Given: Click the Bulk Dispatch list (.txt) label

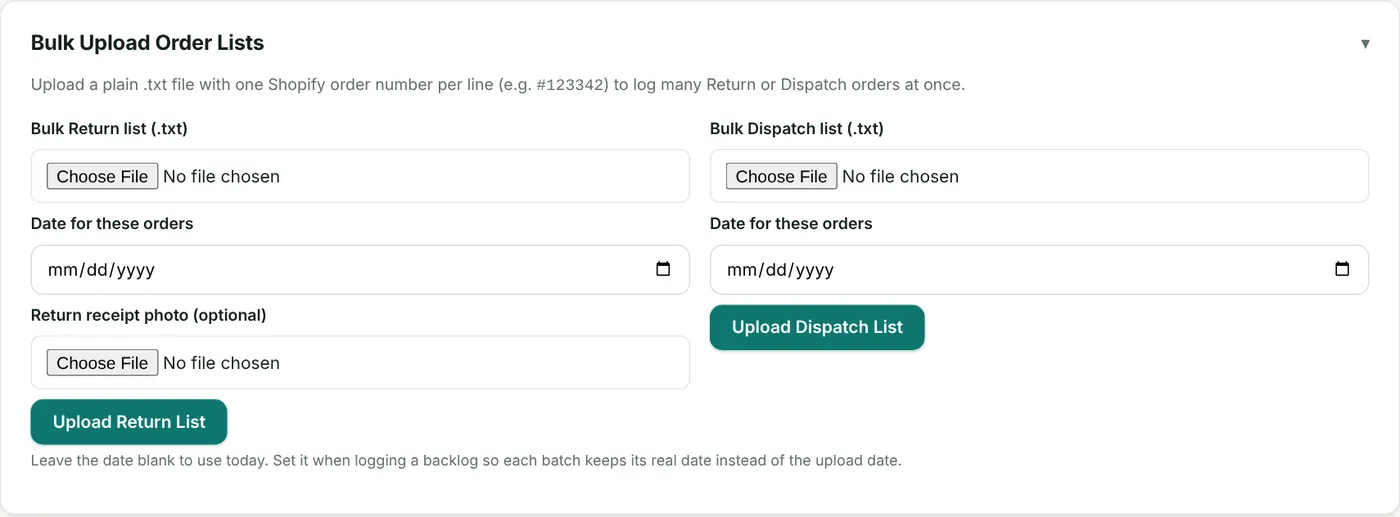Looking at the screenshot, I should pyautogui.click(x=797, y=128).
